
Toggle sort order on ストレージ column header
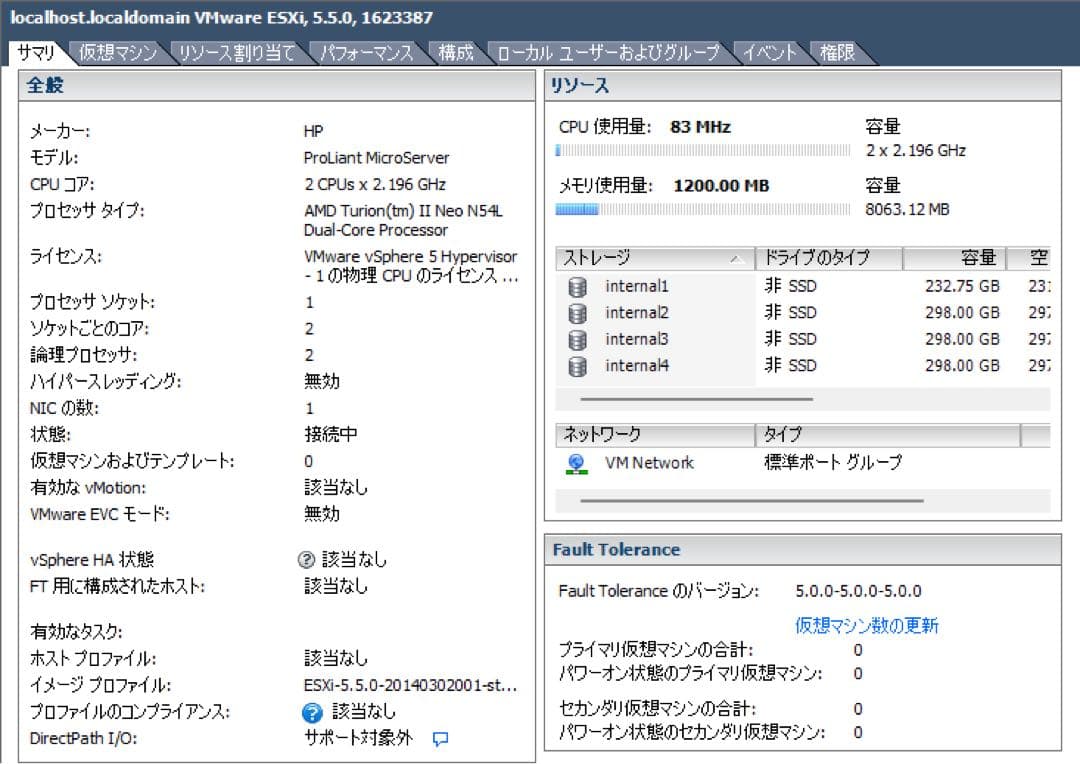650,259
